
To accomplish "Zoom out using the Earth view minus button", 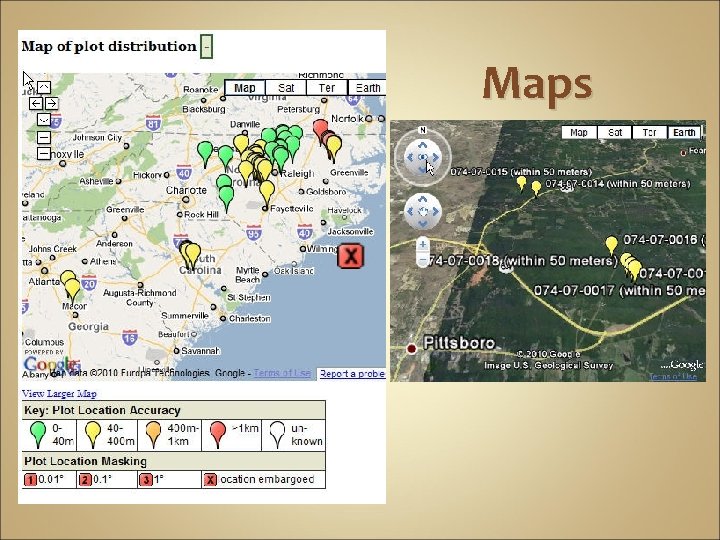I will pyautogui.click(x=423, y=260).
